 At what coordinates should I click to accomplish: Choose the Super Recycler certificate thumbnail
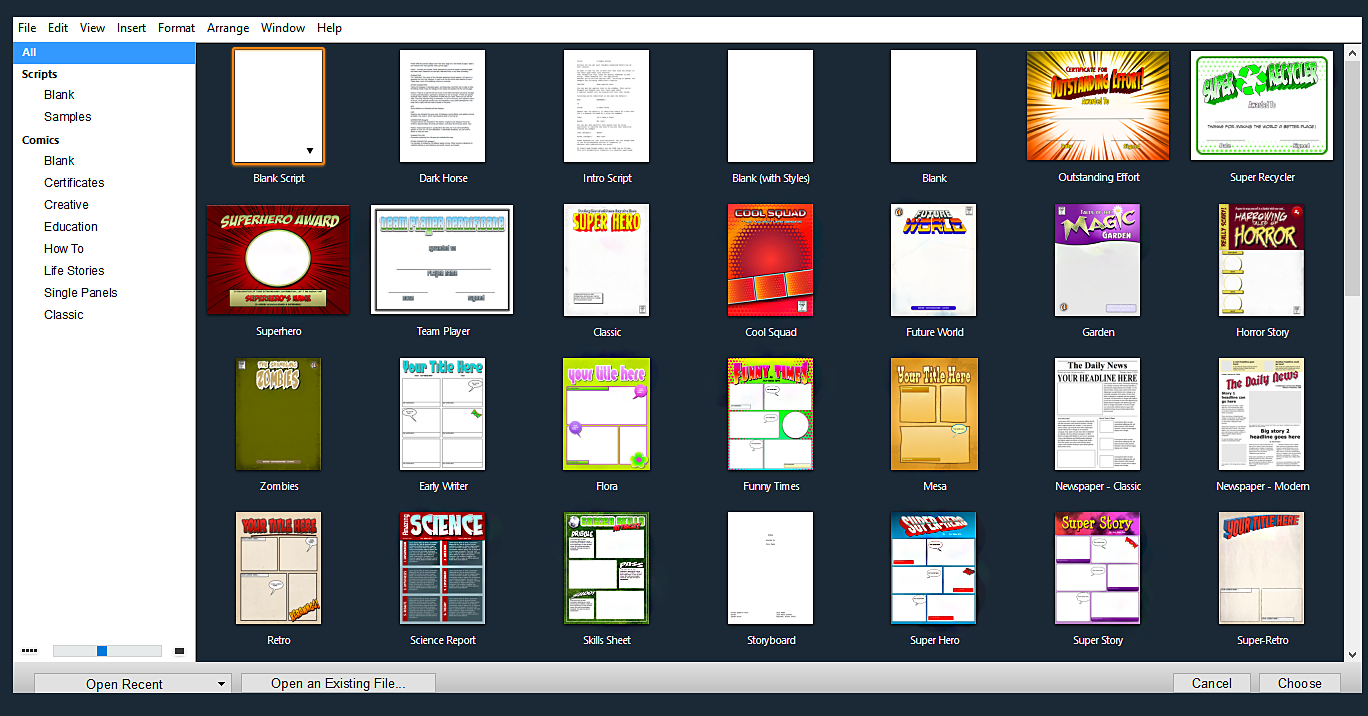1261,106
